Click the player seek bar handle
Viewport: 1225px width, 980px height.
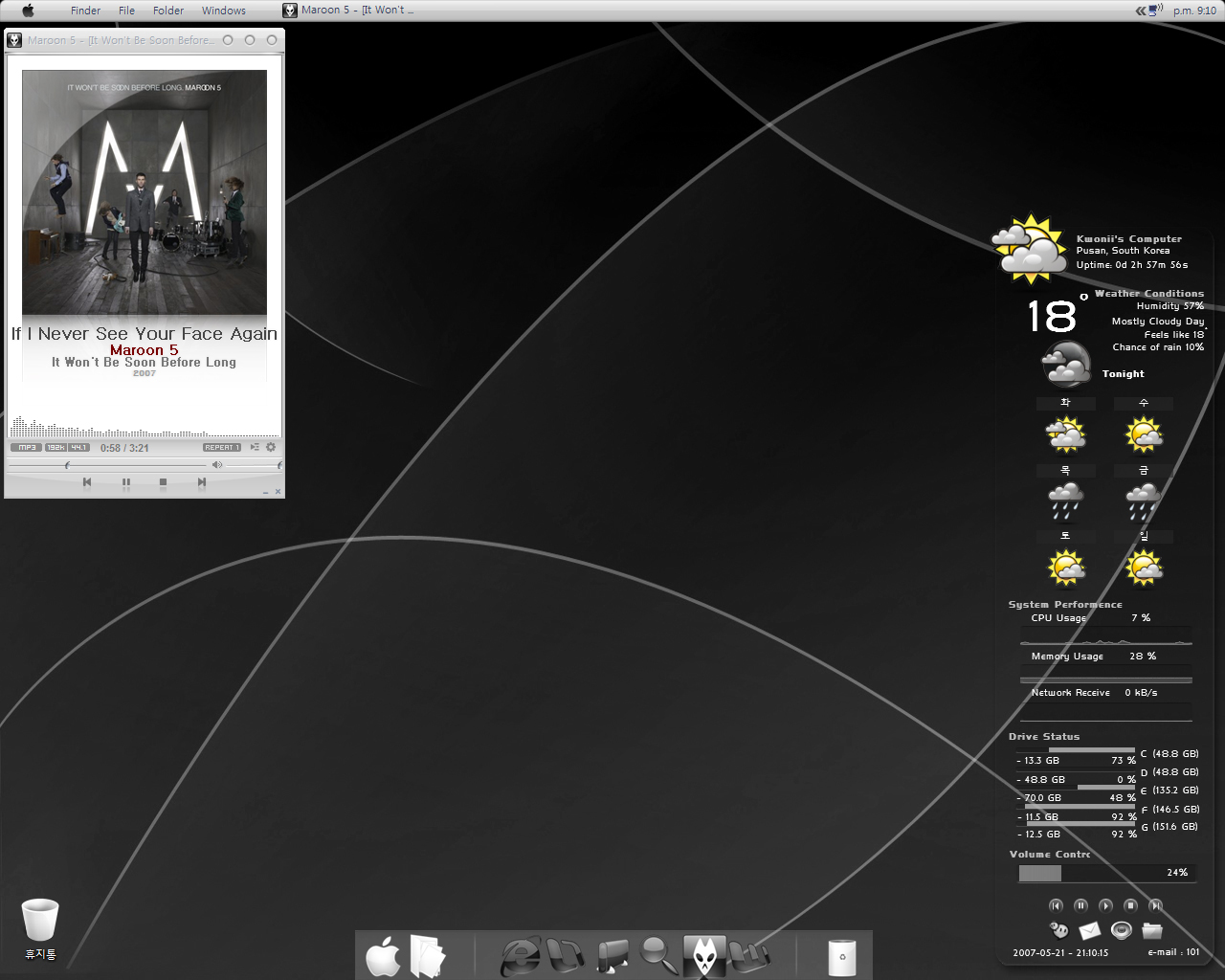(x=67, y=465)
